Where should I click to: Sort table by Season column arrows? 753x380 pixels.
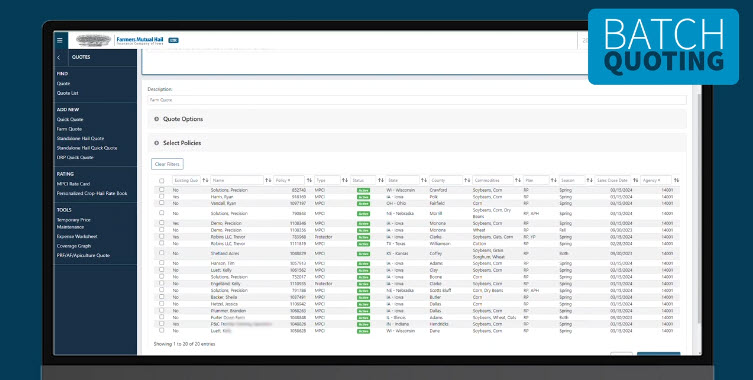click(590, 180)
